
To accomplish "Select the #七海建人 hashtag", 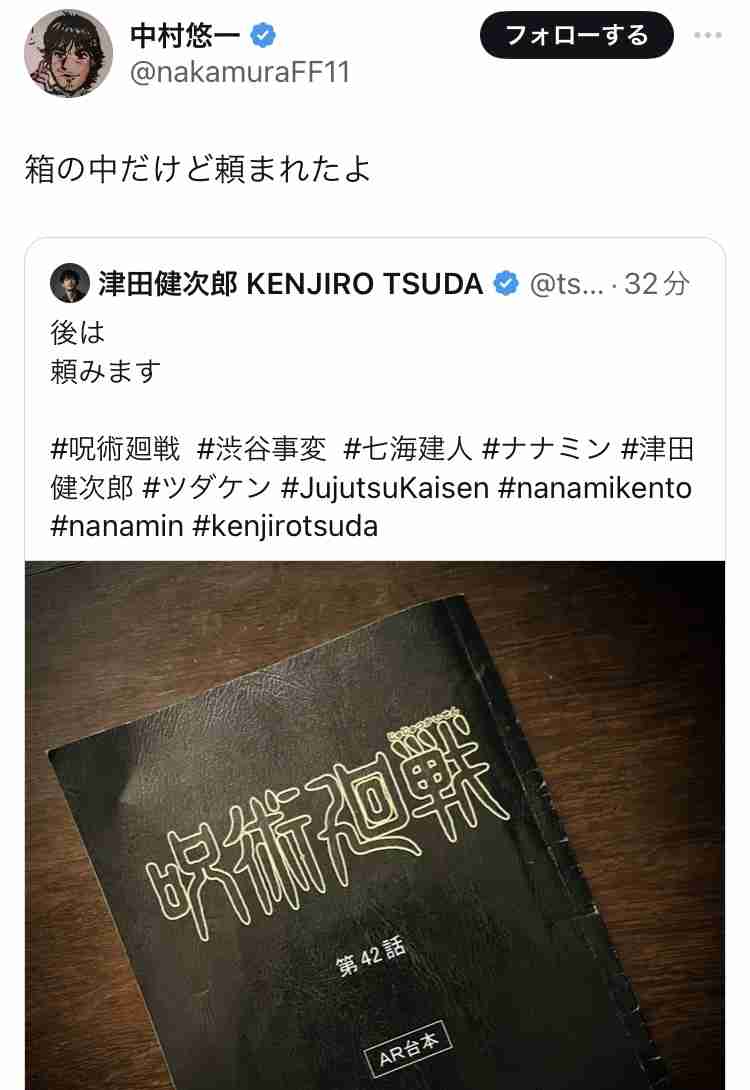I will tap(408, 449).
